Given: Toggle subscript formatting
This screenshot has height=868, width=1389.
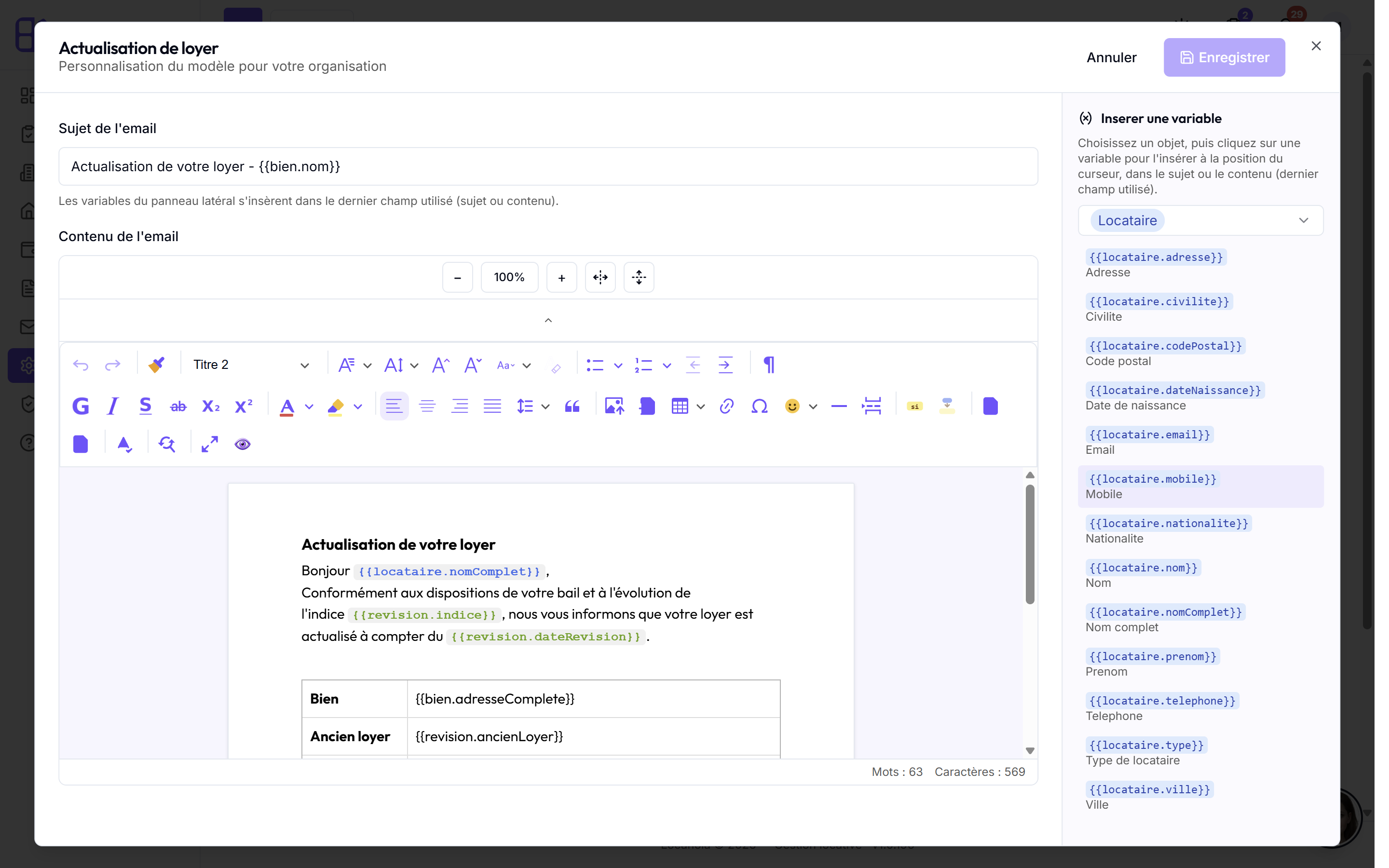Looking at the screenshot, I should [x=211, y=407].
